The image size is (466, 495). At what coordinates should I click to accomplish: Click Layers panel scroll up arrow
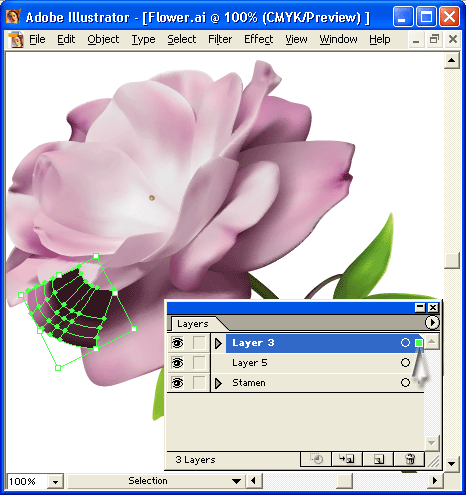432,342
